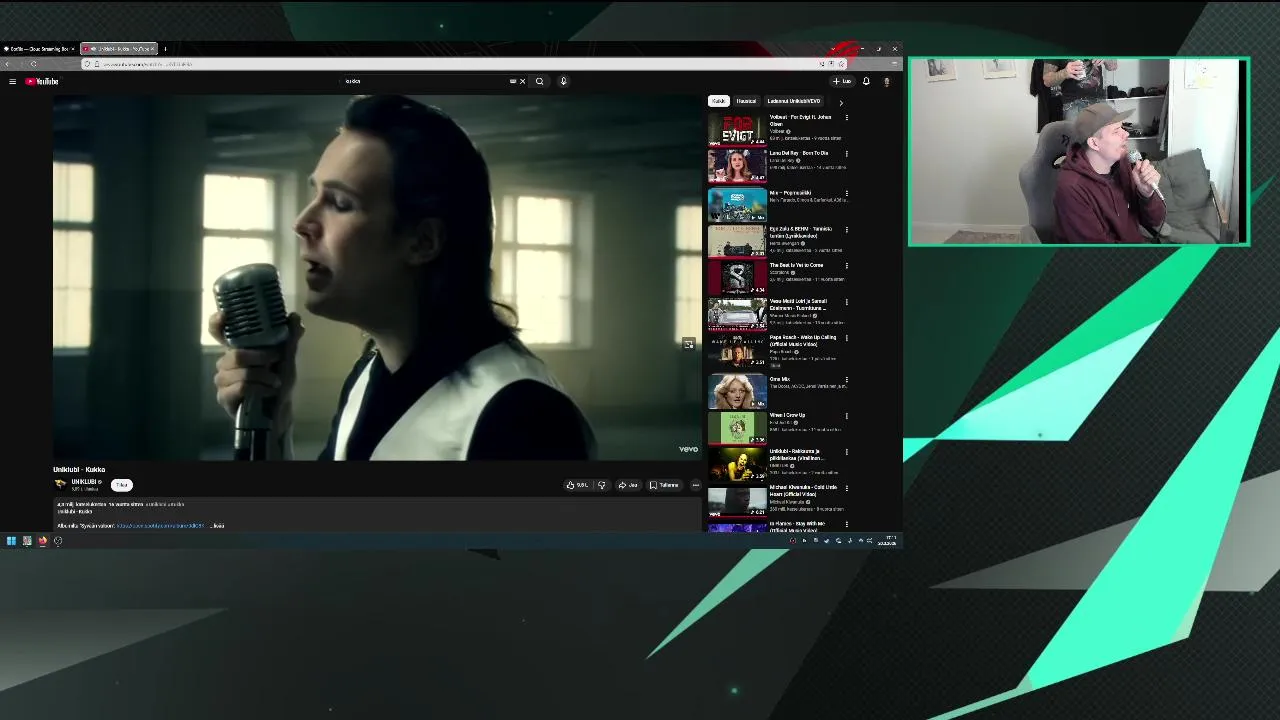Select the middle filter chip beside Kaikki
1280x720 pixels.
click(746, 101)
